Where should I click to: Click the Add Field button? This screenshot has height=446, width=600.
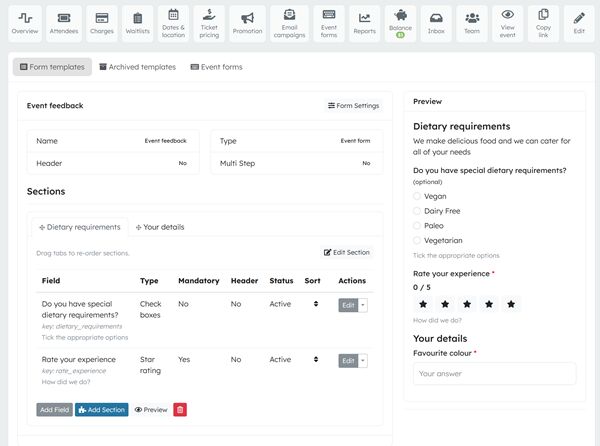(x=54, y=409)
